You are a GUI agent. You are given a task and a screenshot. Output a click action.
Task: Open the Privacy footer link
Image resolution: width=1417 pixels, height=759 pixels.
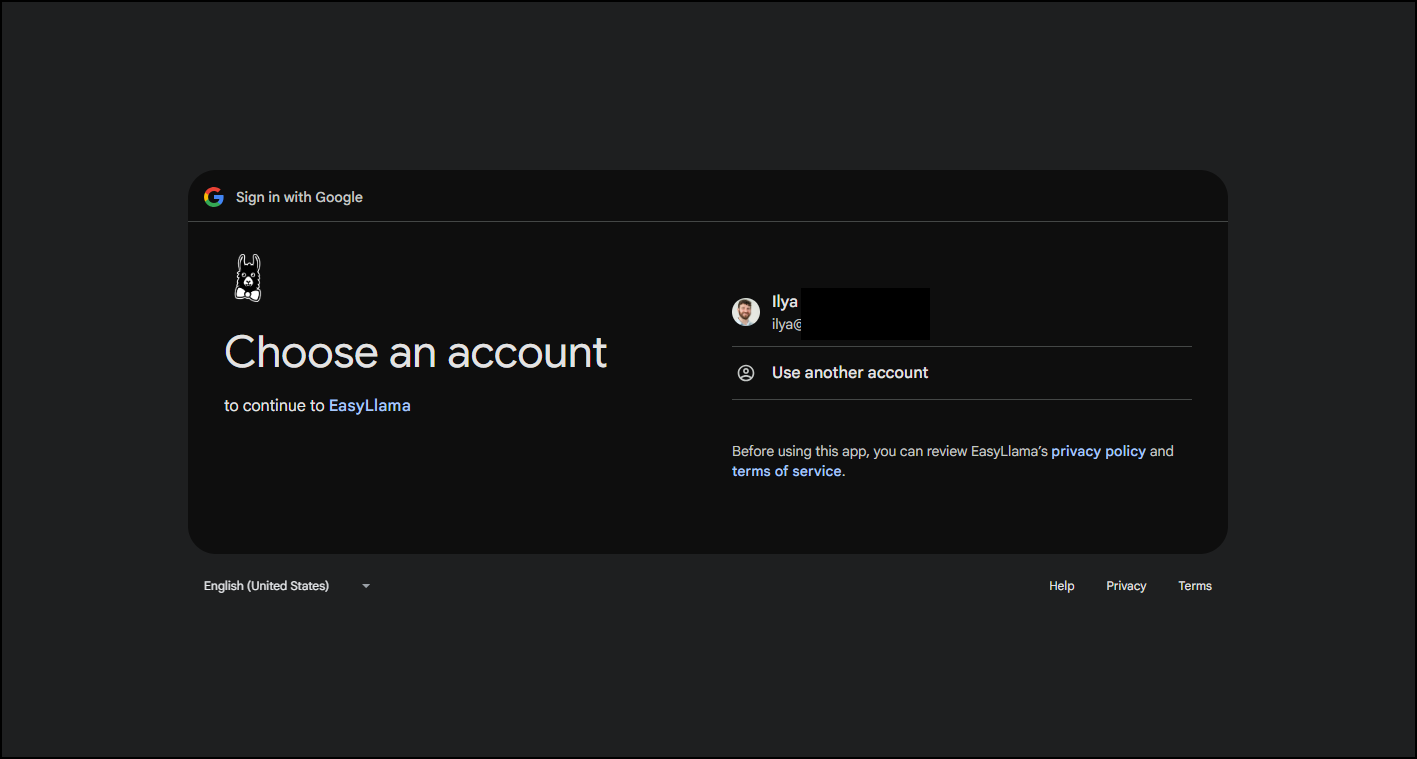pyautogui.click(x=1126, y=586)
